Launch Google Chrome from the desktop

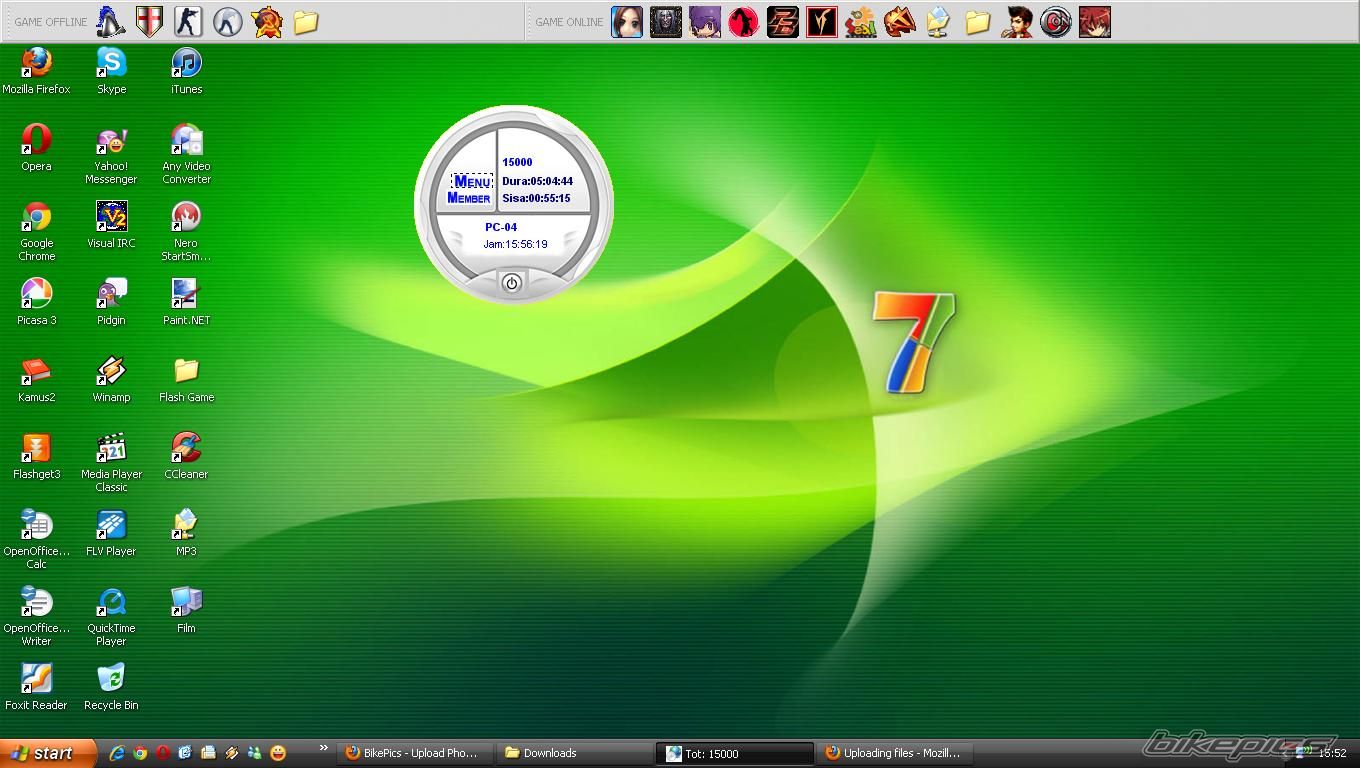(36, 218)
